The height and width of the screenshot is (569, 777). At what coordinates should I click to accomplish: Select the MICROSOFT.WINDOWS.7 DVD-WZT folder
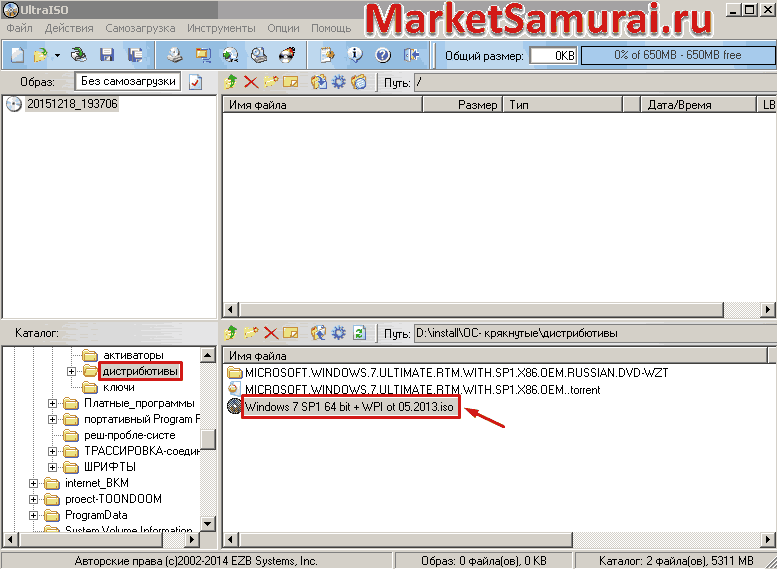pos(447,373)
